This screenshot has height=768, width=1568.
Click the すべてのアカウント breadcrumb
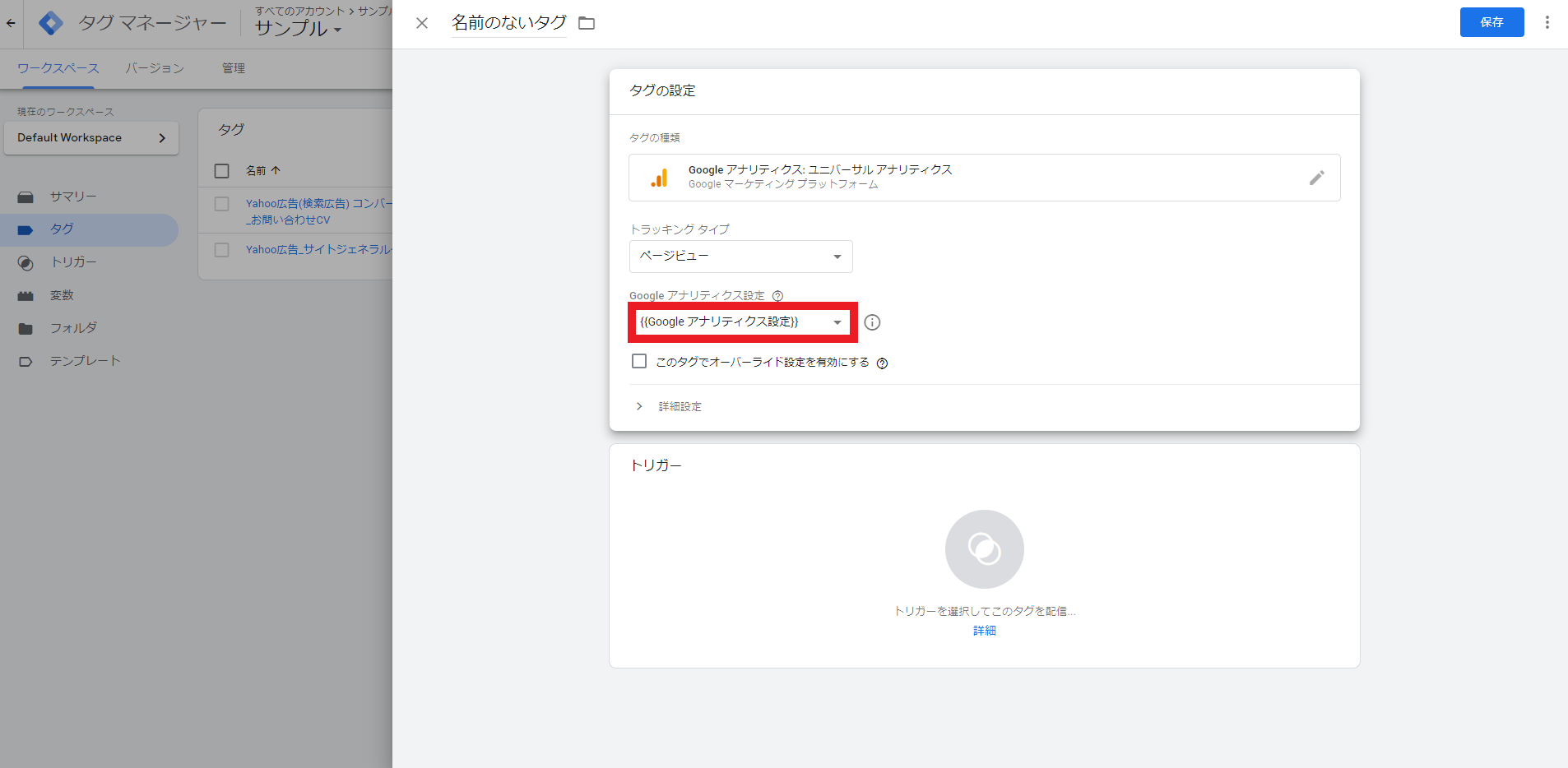[x=300, y=11]
